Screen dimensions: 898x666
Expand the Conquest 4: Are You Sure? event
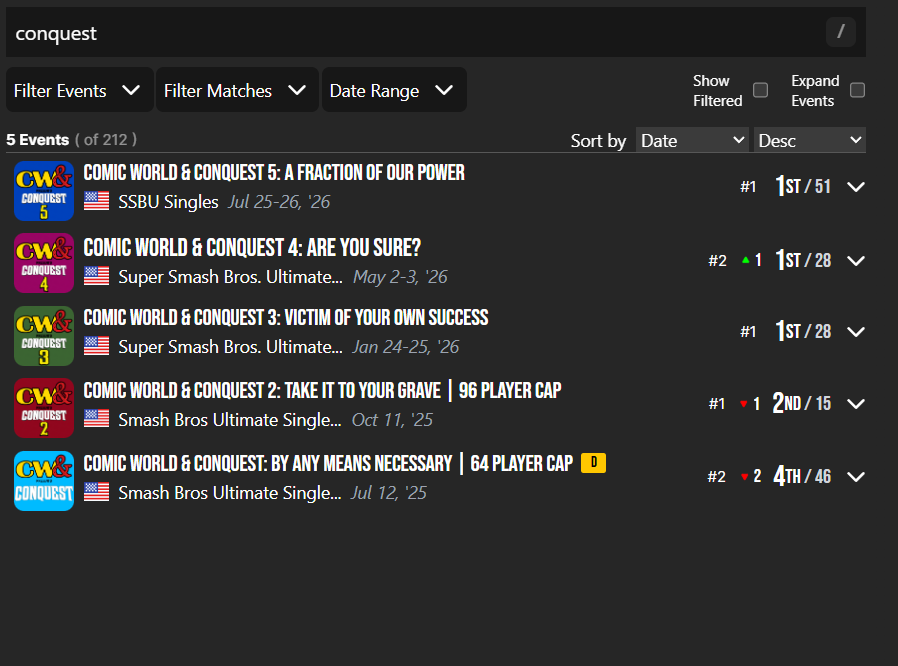tap(856, 261)
